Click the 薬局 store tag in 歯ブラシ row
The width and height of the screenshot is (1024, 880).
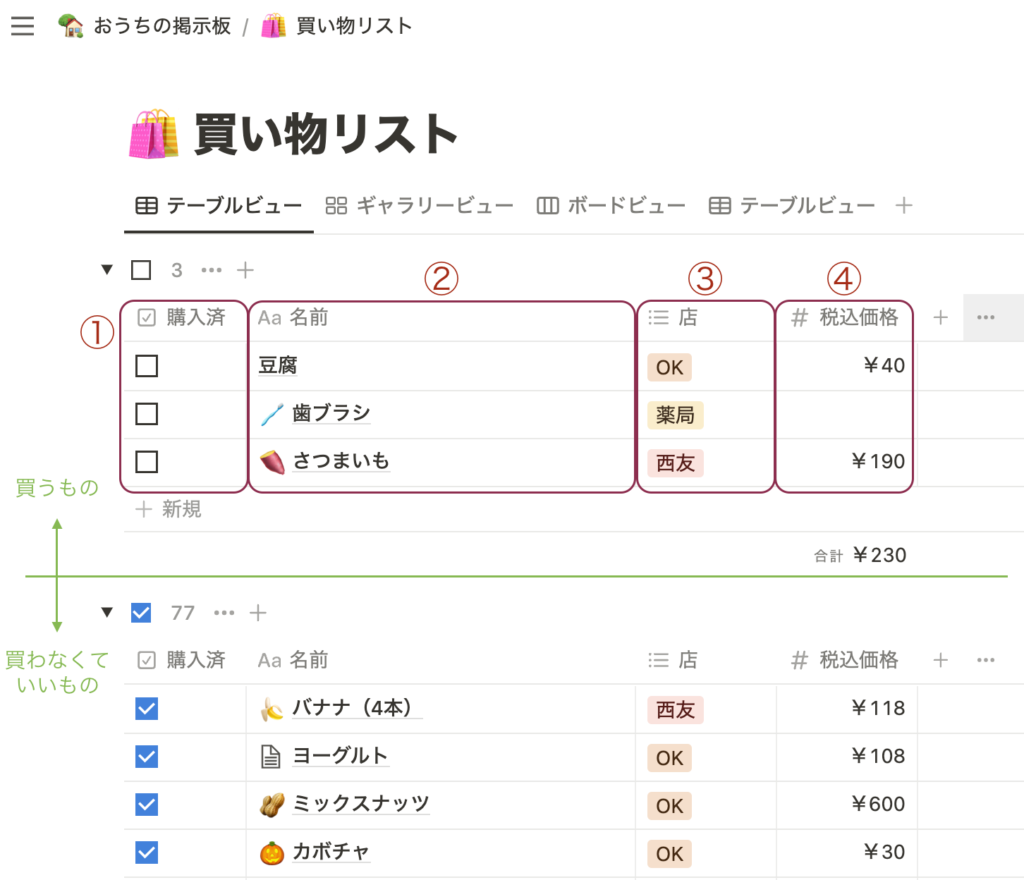675,414
